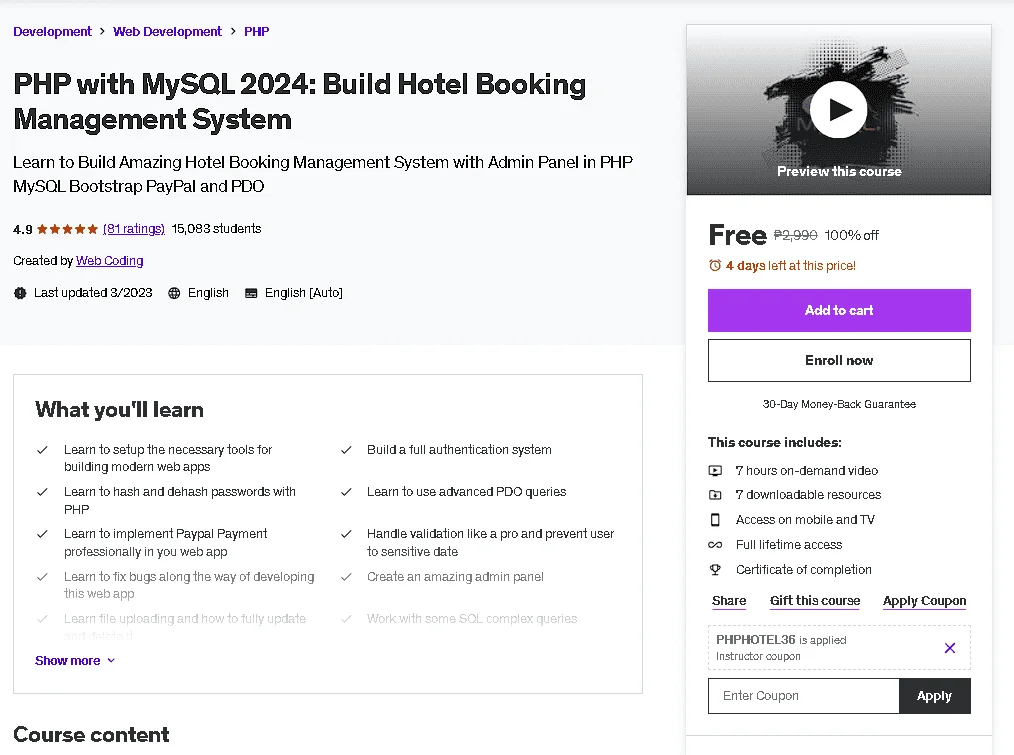Click the rating stars next to 4.9
Screen dimensions: 1014x755
point(67,229)
